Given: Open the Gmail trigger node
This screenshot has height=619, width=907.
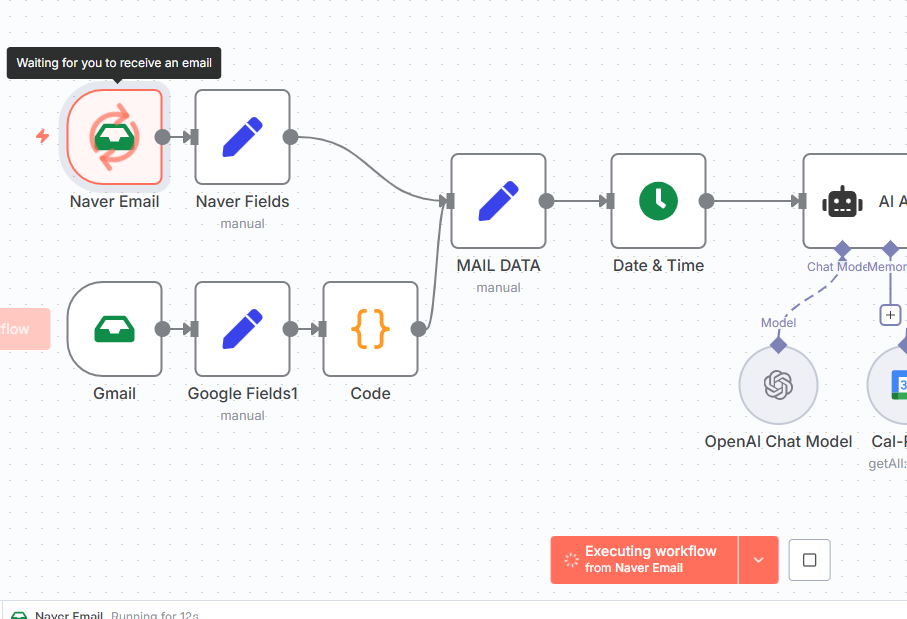Looking at the screenshot, I should 115,329.
